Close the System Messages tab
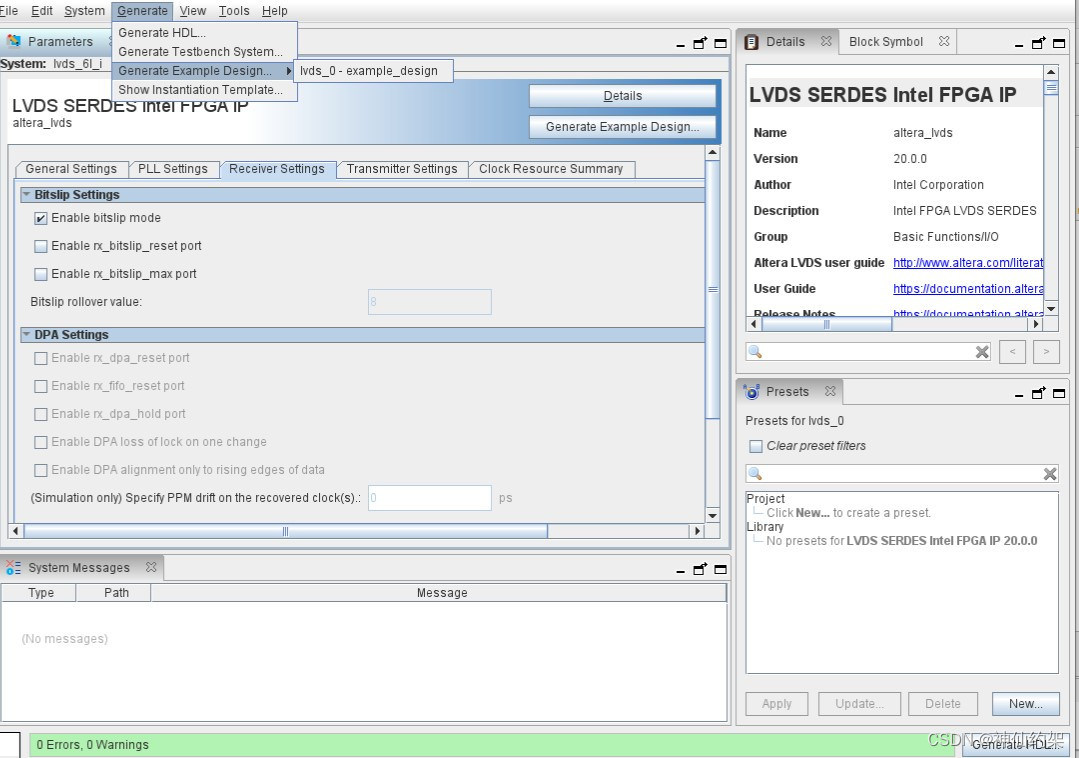Screen dimensions: 1079x758 click(x=151, y=567)
